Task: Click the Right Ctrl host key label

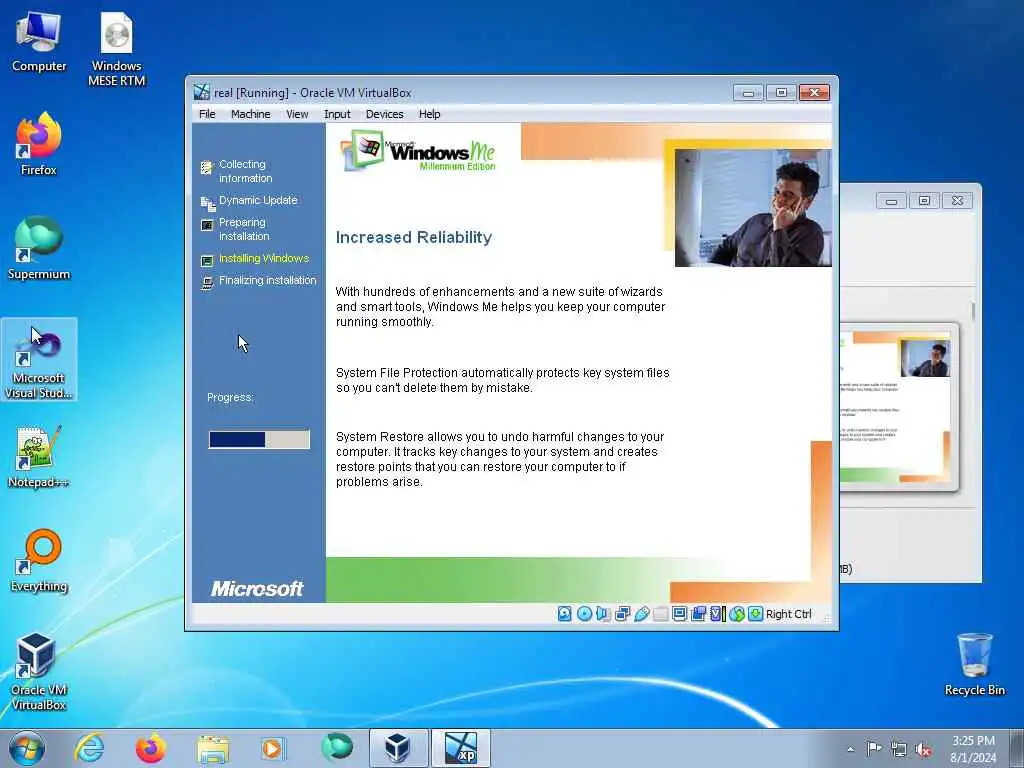Action: [788, 614]
